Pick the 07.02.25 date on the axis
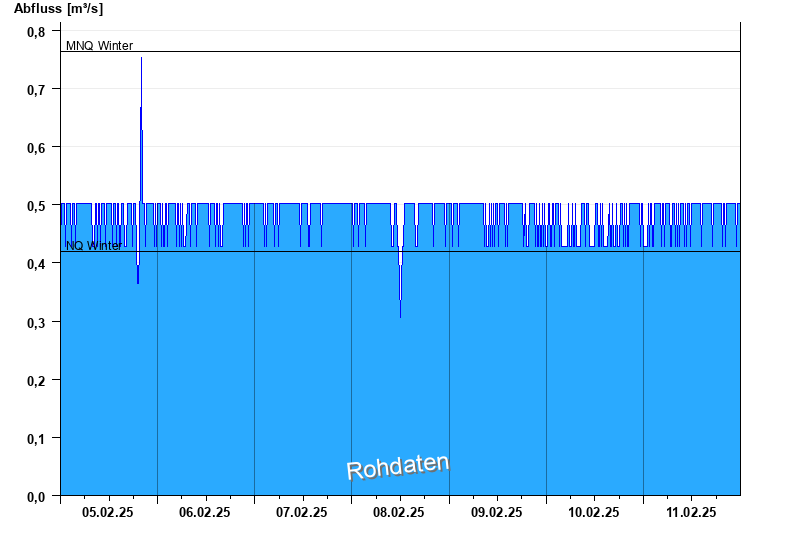 point(302,512)
